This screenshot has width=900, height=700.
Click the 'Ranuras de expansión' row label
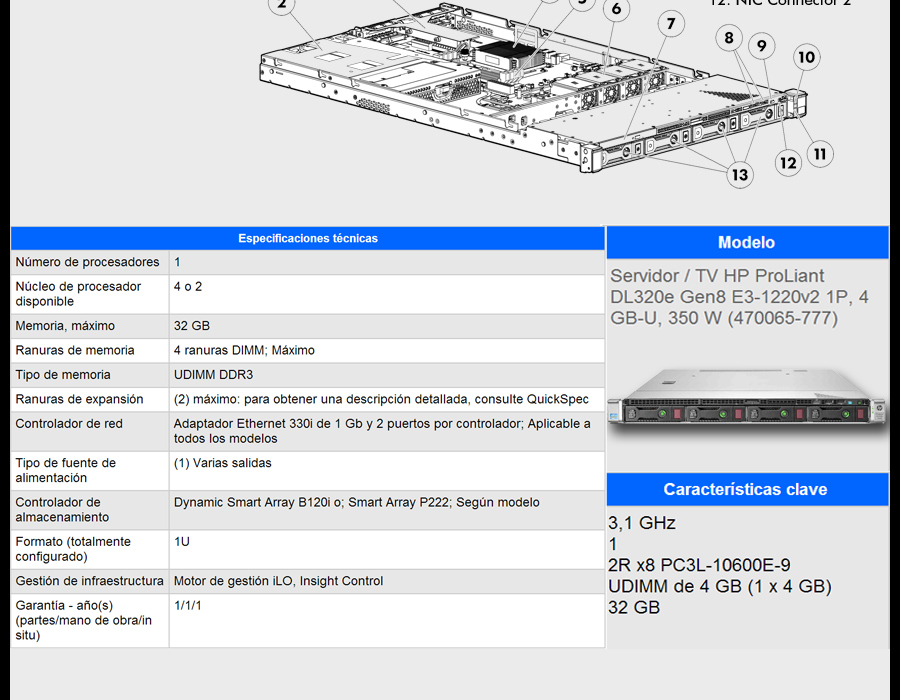point(79,399)
